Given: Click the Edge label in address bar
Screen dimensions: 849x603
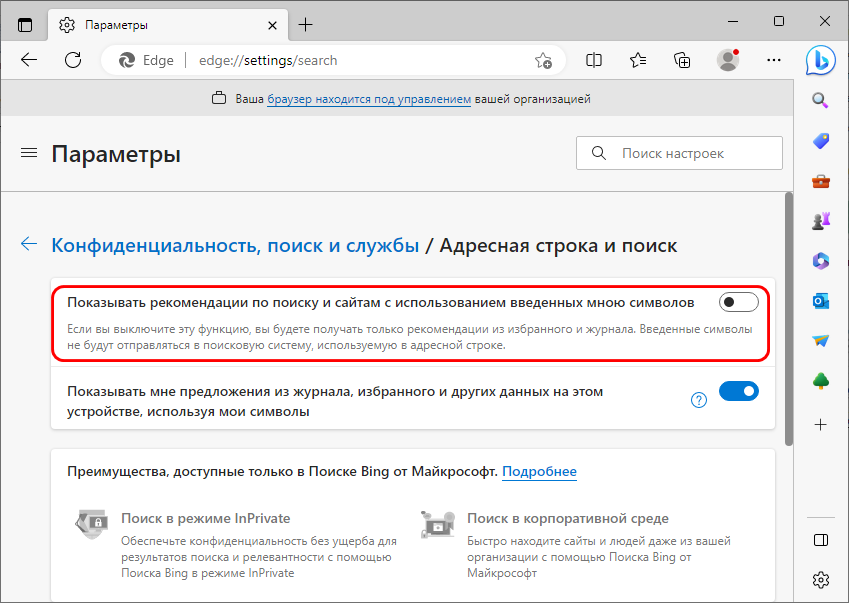Looking at the screenshot, I should coord(158,60).
